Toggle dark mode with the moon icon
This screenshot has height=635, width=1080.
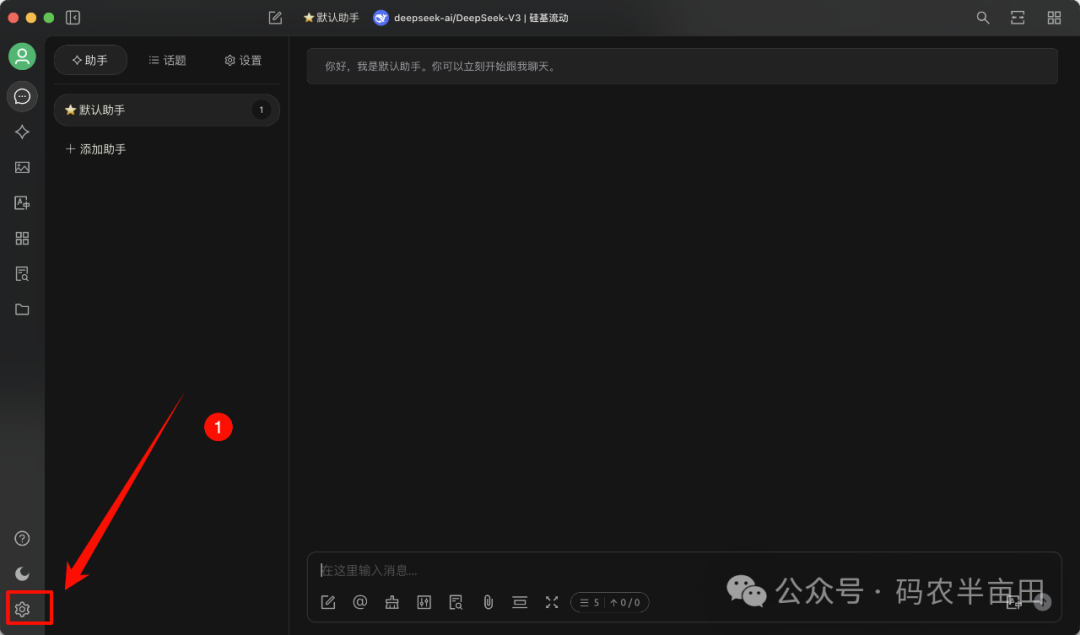point(22,573)
